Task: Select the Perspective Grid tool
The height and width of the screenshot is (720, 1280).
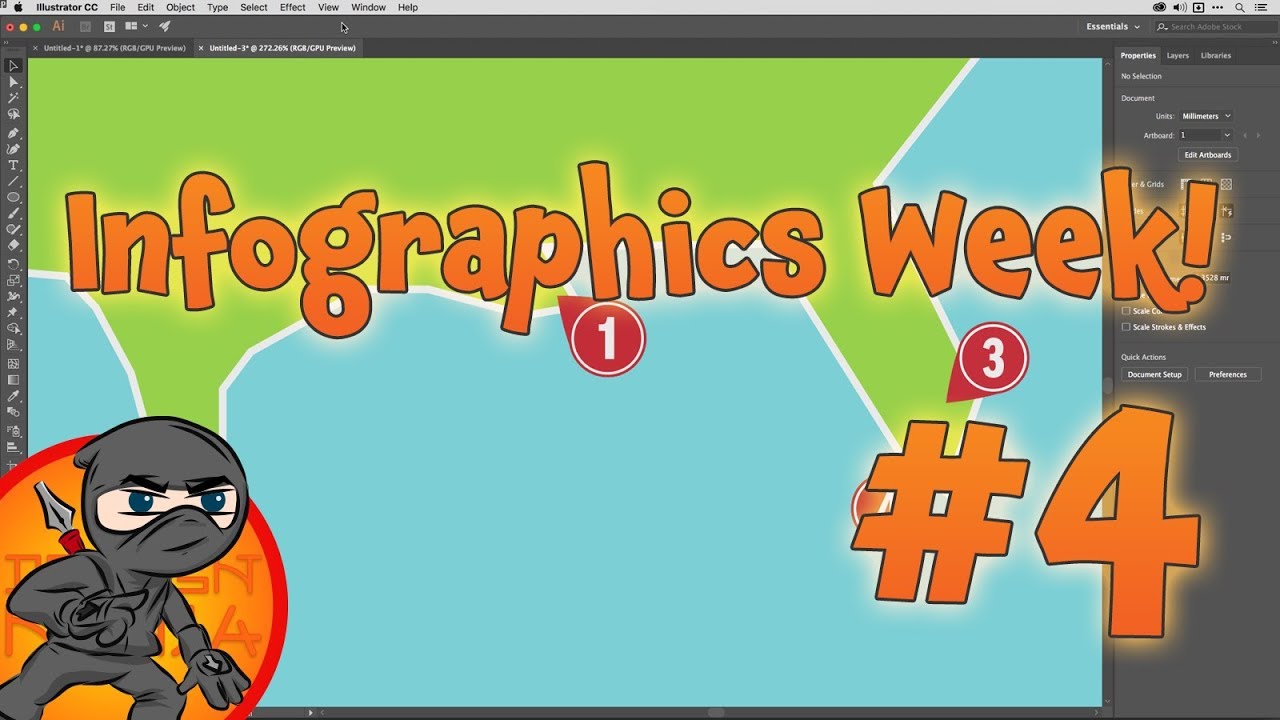Action: click(13, 345)
